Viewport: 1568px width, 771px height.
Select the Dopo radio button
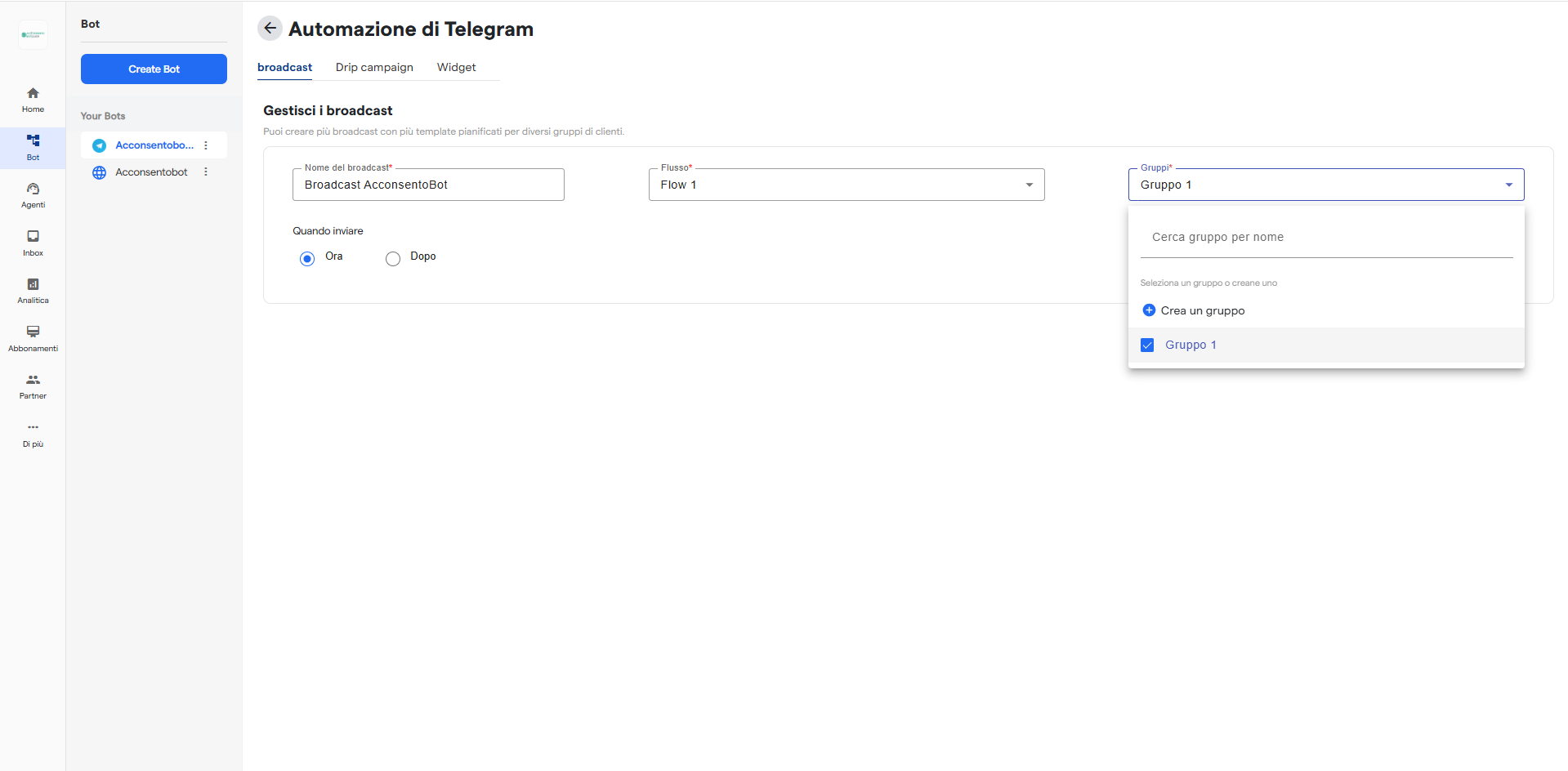(x=393, y=259)
